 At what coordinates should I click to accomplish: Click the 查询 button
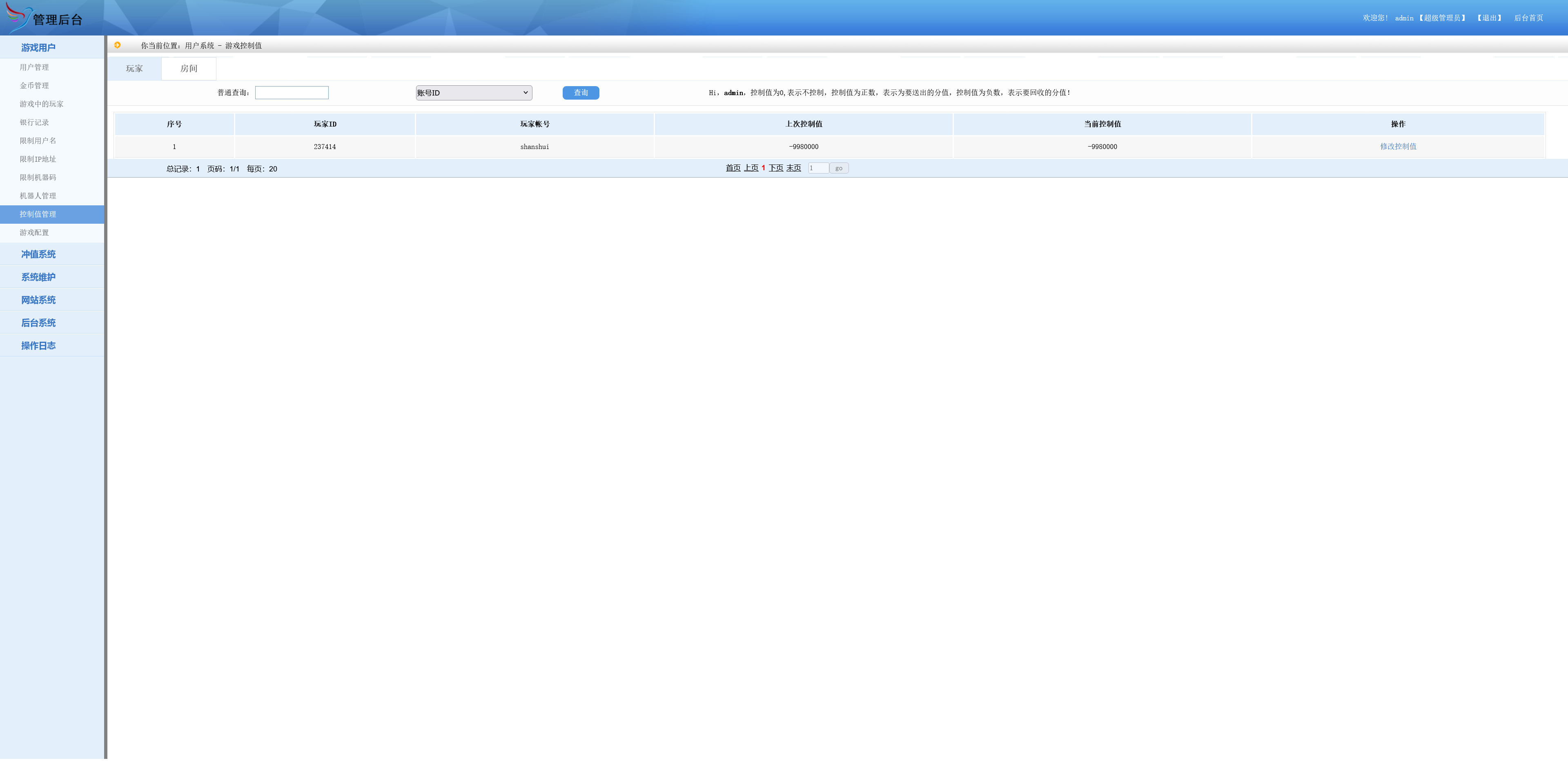[581, 93]
